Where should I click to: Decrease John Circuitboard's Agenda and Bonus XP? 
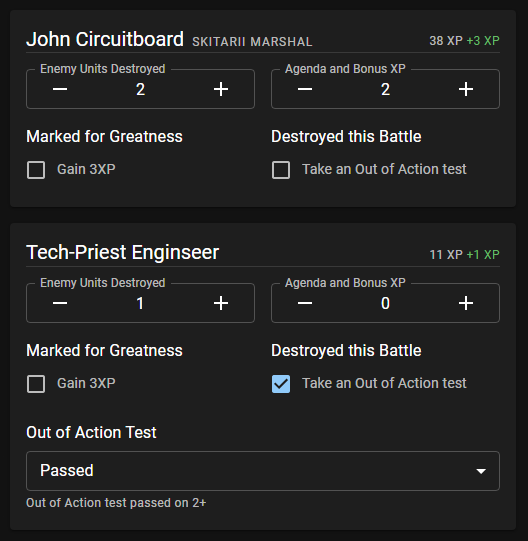click(305, 89)
